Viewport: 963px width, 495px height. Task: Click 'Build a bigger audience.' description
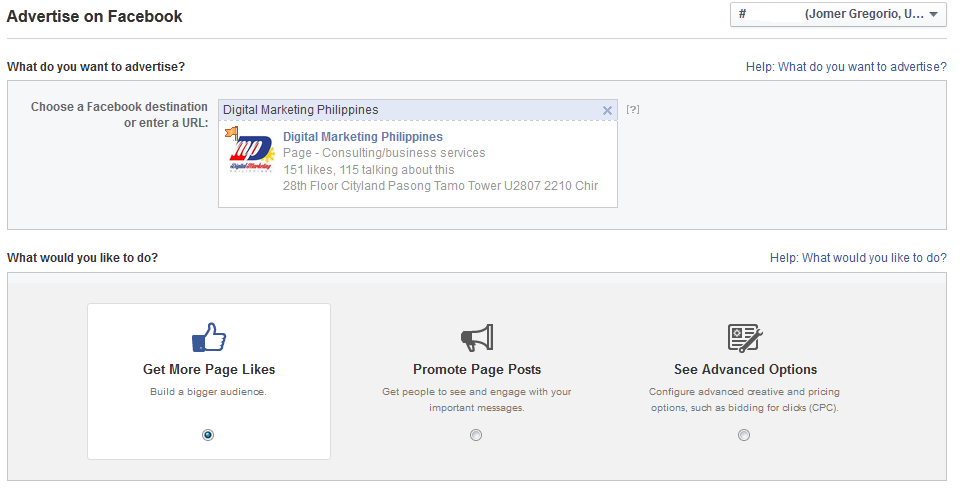point(208,392)
